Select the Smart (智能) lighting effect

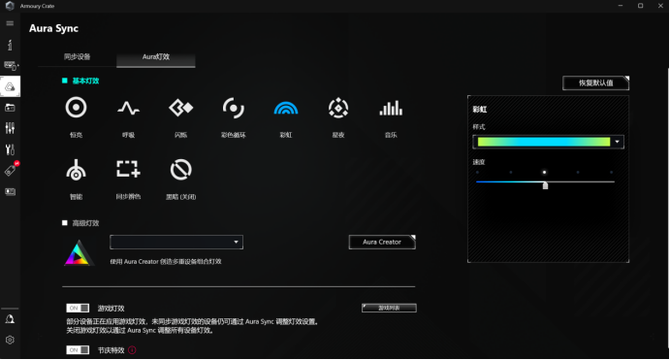(76, 170)
